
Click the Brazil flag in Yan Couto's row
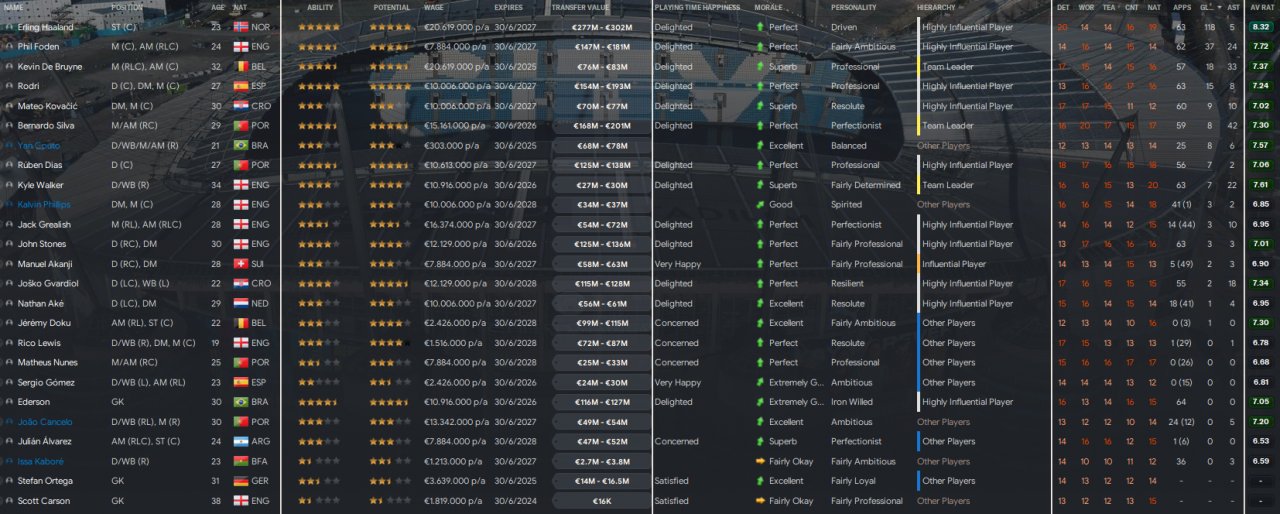(240, 146)
